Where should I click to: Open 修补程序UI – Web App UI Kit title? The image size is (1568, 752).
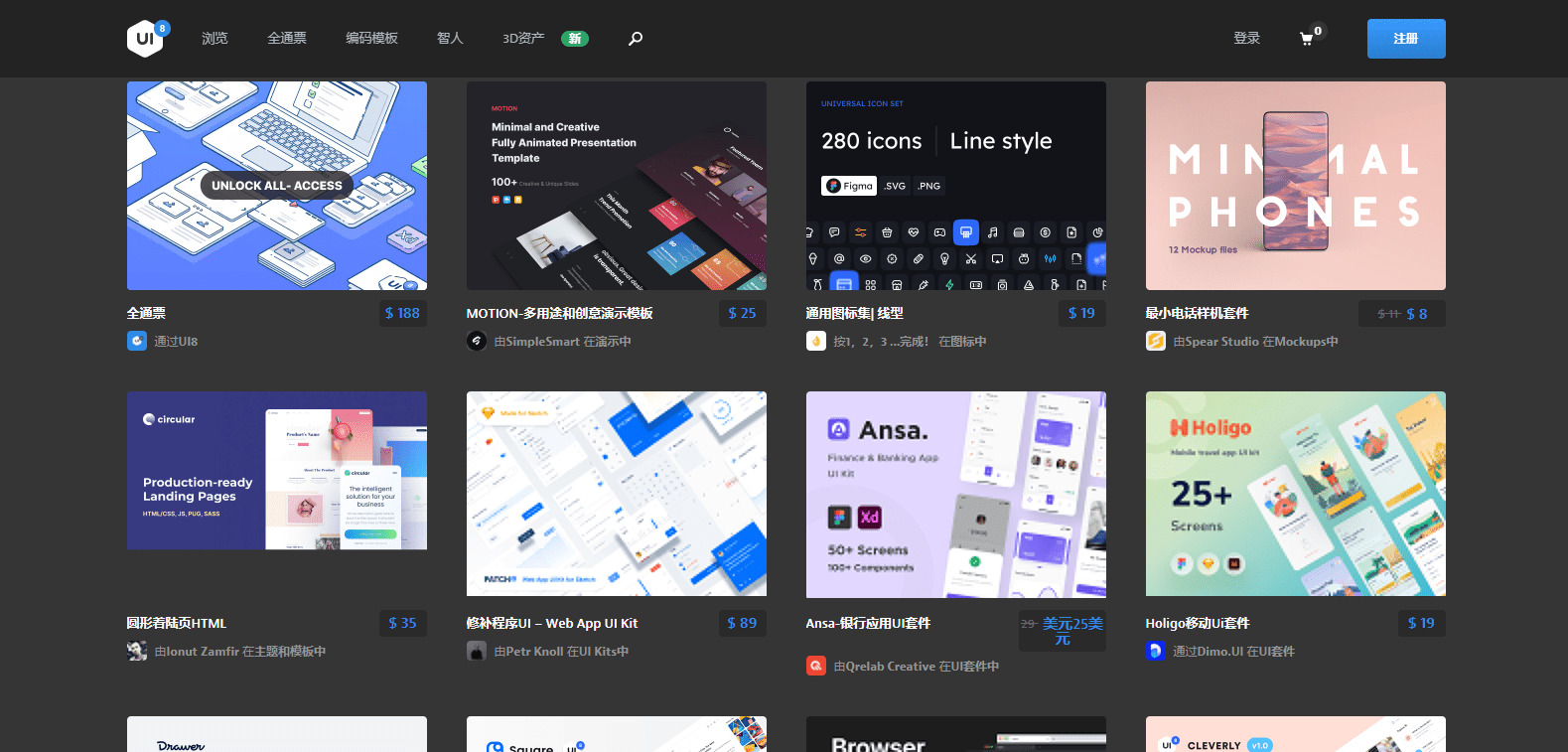(551, 623)
